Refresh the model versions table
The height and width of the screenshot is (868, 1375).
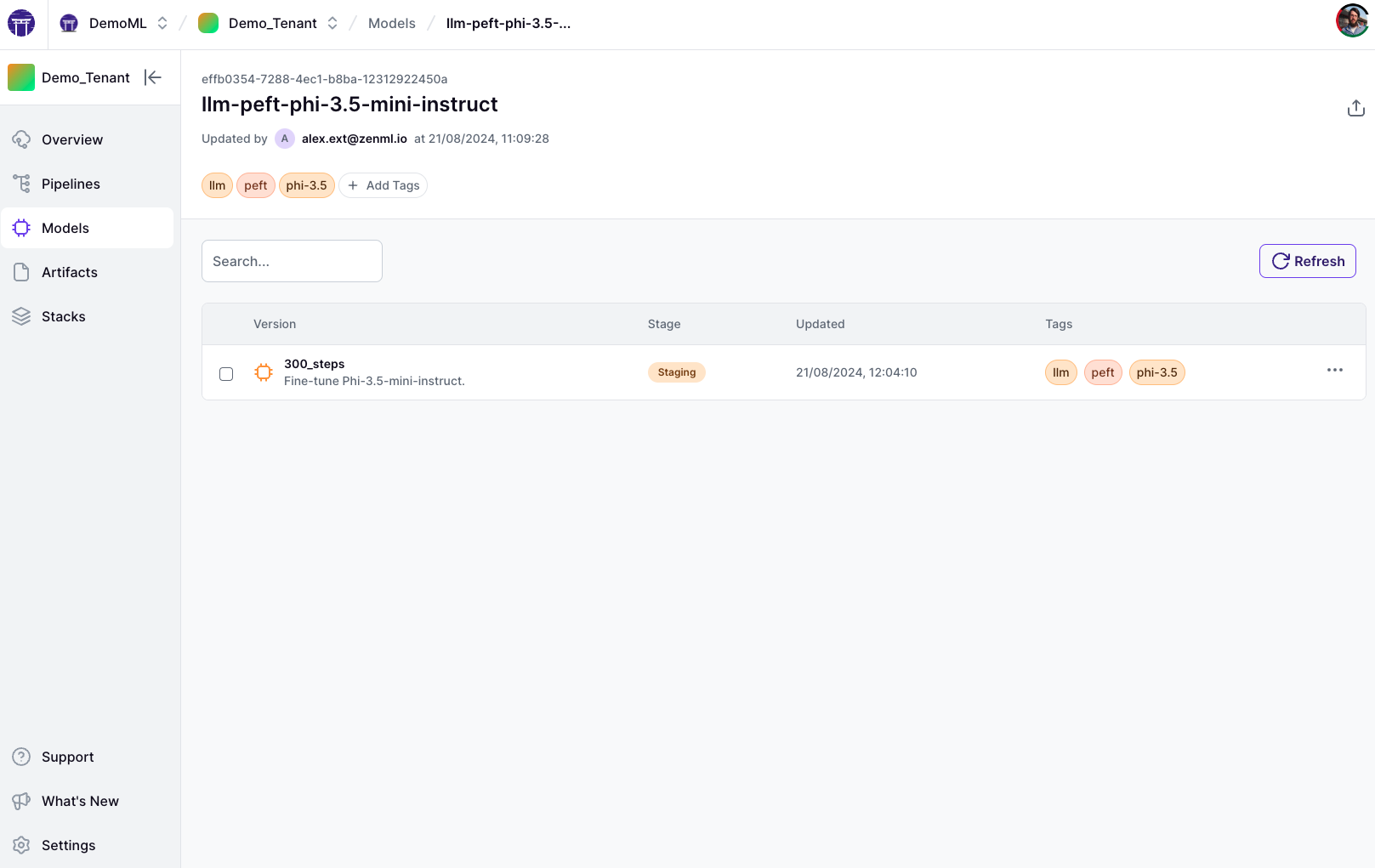click(1307, 261)
